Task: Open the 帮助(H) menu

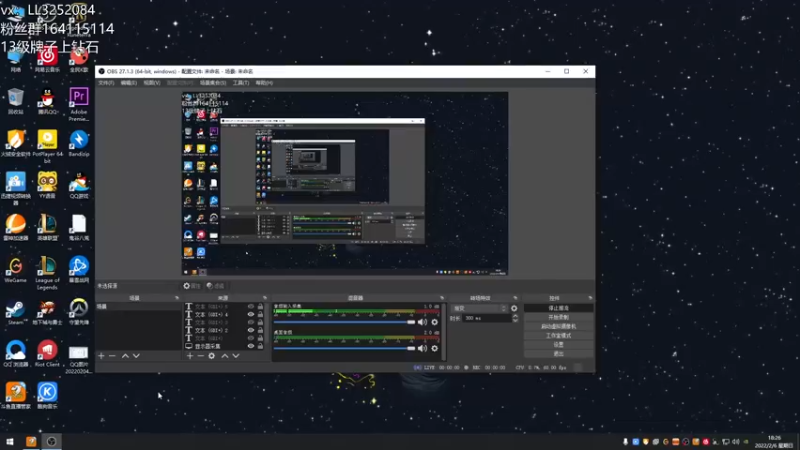Action: pos(264,83)
